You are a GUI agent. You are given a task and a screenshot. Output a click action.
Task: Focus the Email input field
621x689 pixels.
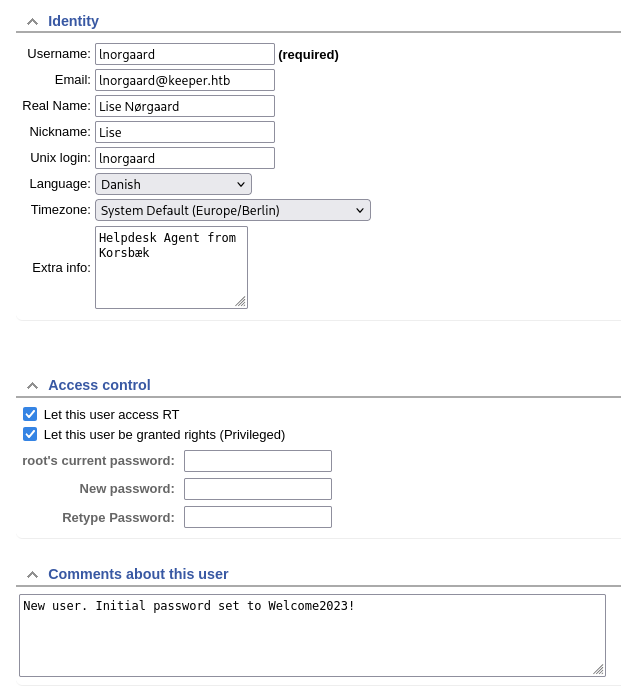coord(184,80)
